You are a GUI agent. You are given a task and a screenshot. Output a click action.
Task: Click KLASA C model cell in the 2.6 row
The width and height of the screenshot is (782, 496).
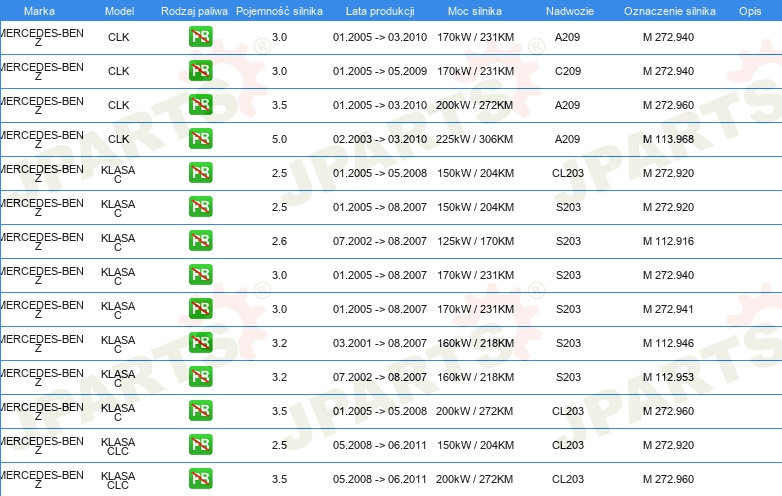118,242
